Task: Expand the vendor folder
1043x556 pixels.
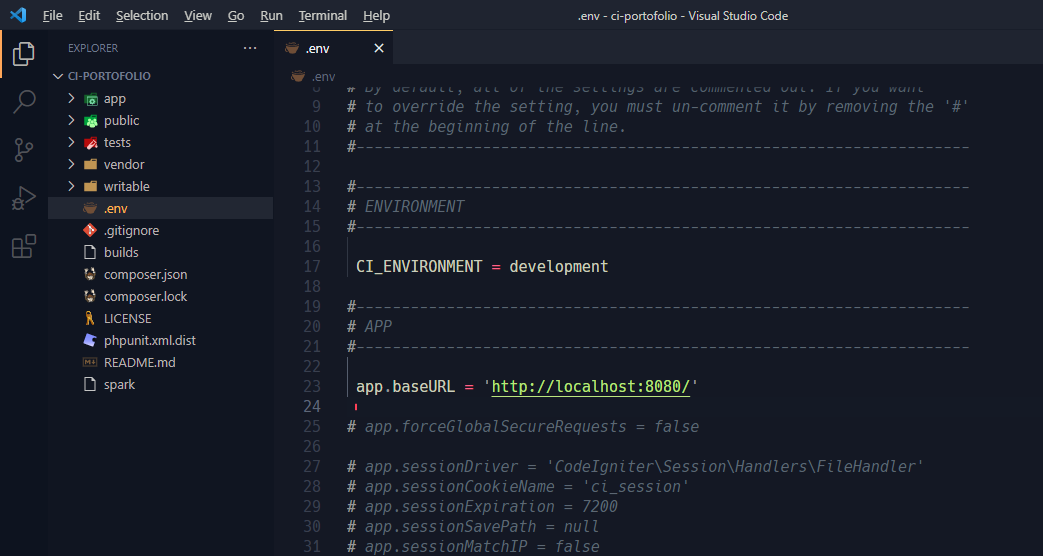Action: pyautogui.click(x=123, y=165)
